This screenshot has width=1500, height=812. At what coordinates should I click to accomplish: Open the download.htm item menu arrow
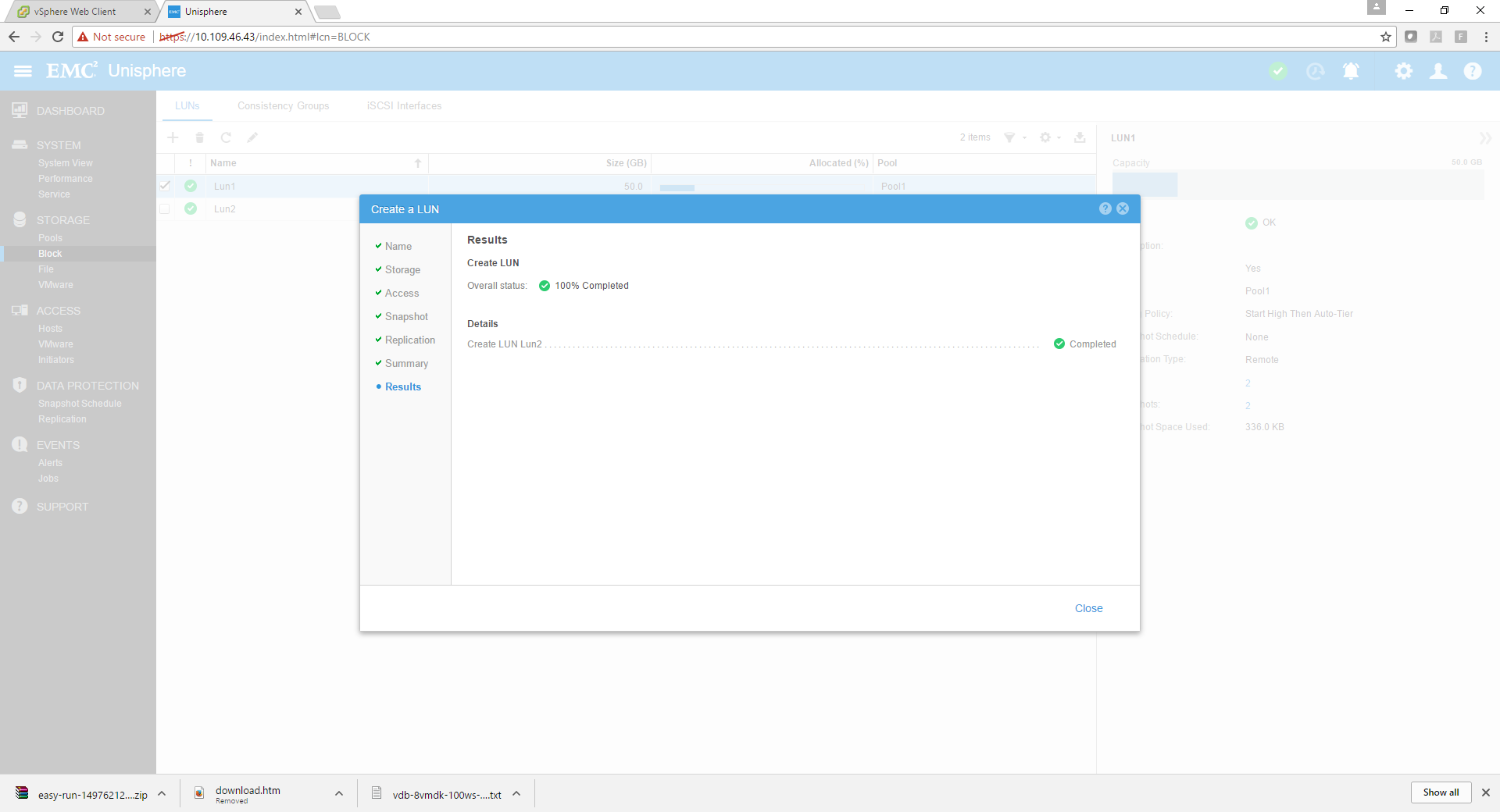point(339,793)
